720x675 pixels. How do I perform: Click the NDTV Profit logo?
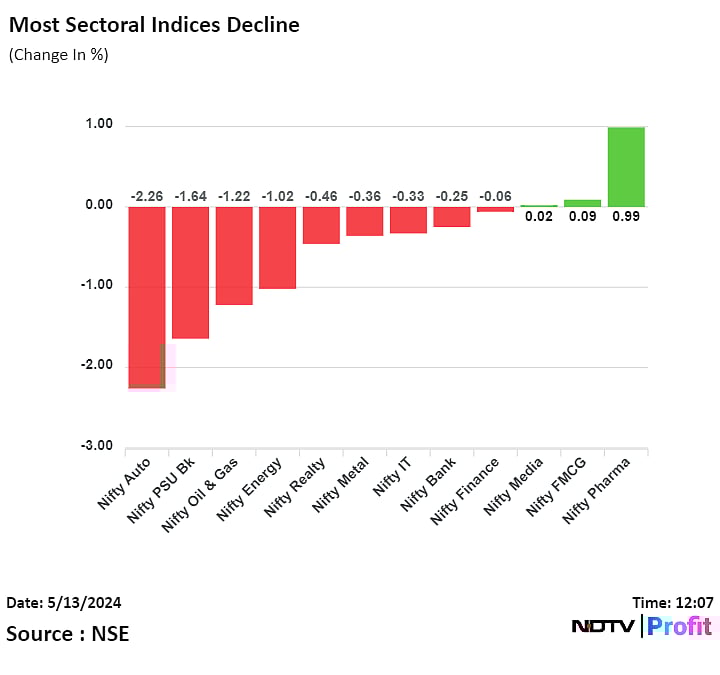tap(643, 627)
